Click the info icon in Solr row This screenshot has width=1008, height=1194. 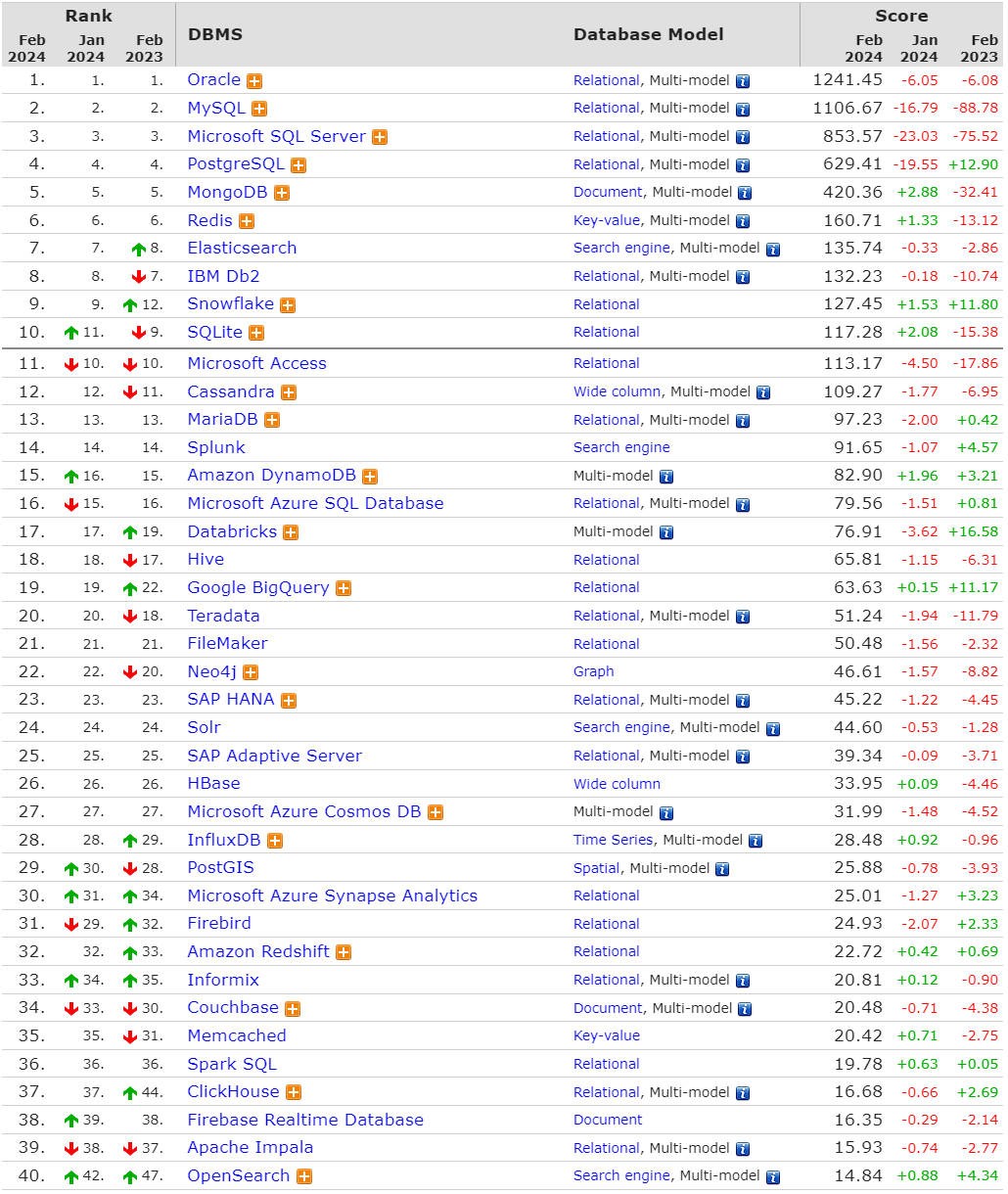click(773, 729)
